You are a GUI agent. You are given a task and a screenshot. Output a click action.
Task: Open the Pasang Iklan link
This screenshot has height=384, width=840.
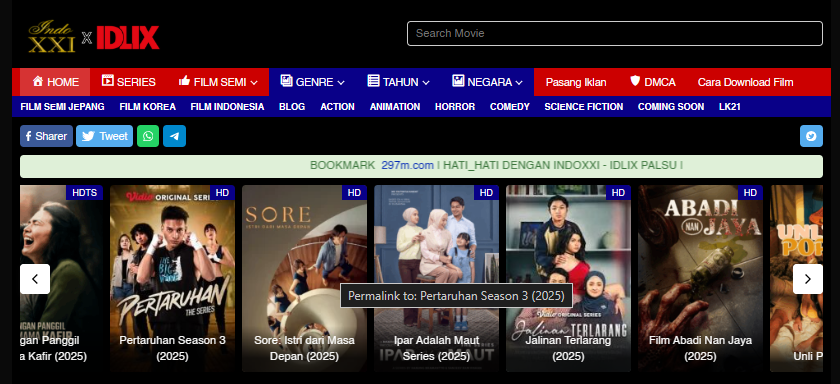pos(576,82)
